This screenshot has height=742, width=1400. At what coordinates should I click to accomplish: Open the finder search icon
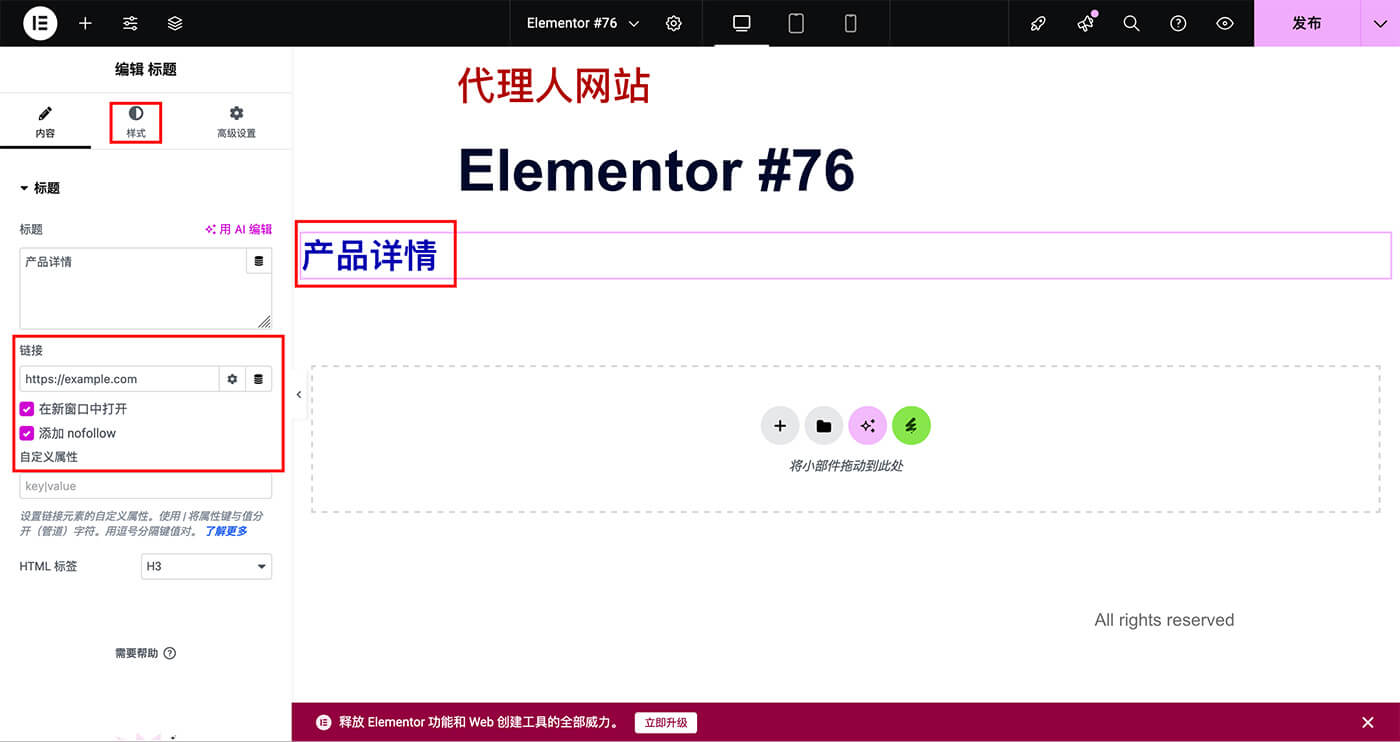click(x=1131, y=23)
